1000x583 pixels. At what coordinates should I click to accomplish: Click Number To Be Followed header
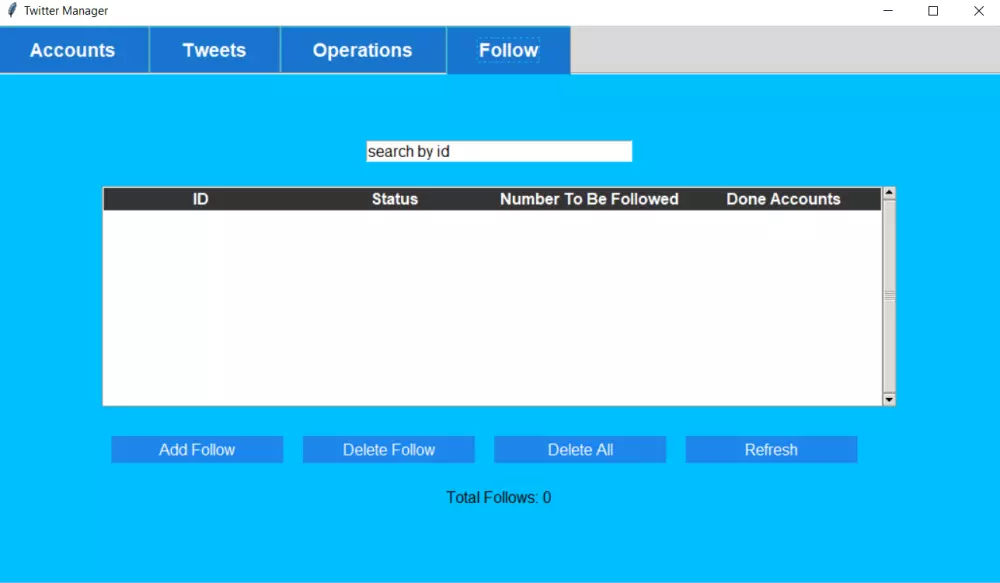point(589,199)
